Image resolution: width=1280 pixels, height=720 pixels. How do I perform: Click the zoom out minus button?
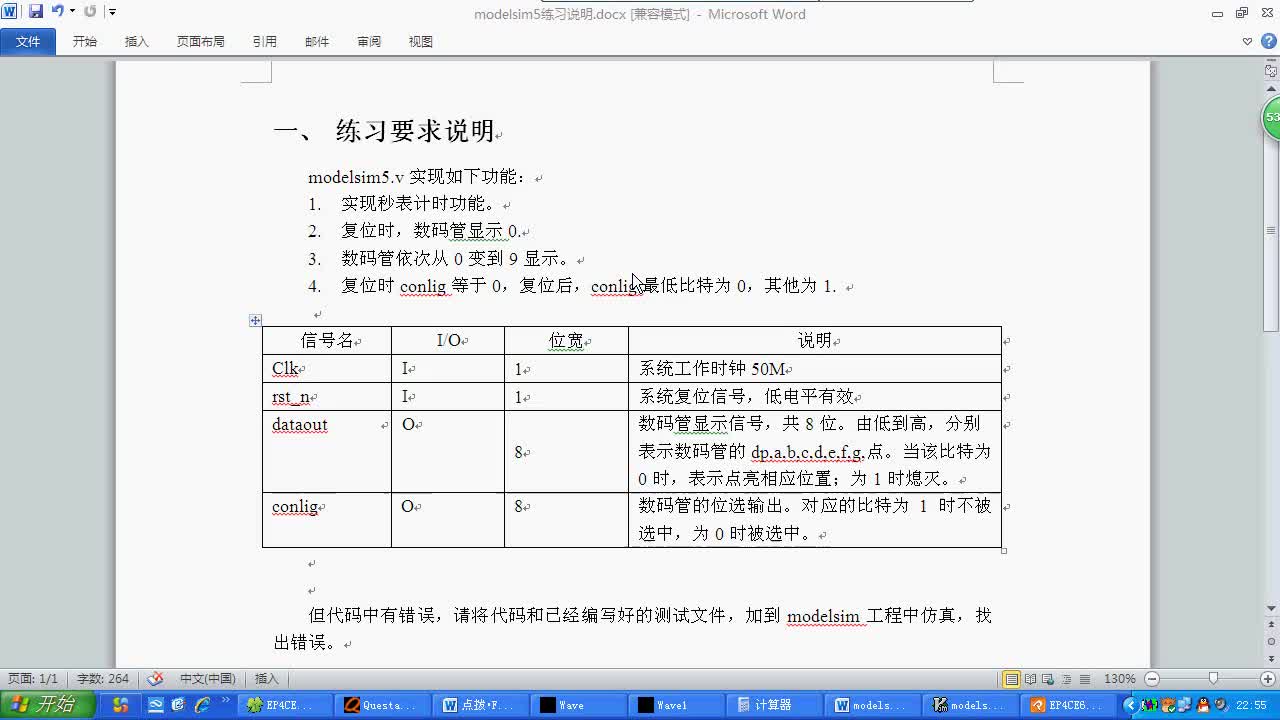point(1152,679)
